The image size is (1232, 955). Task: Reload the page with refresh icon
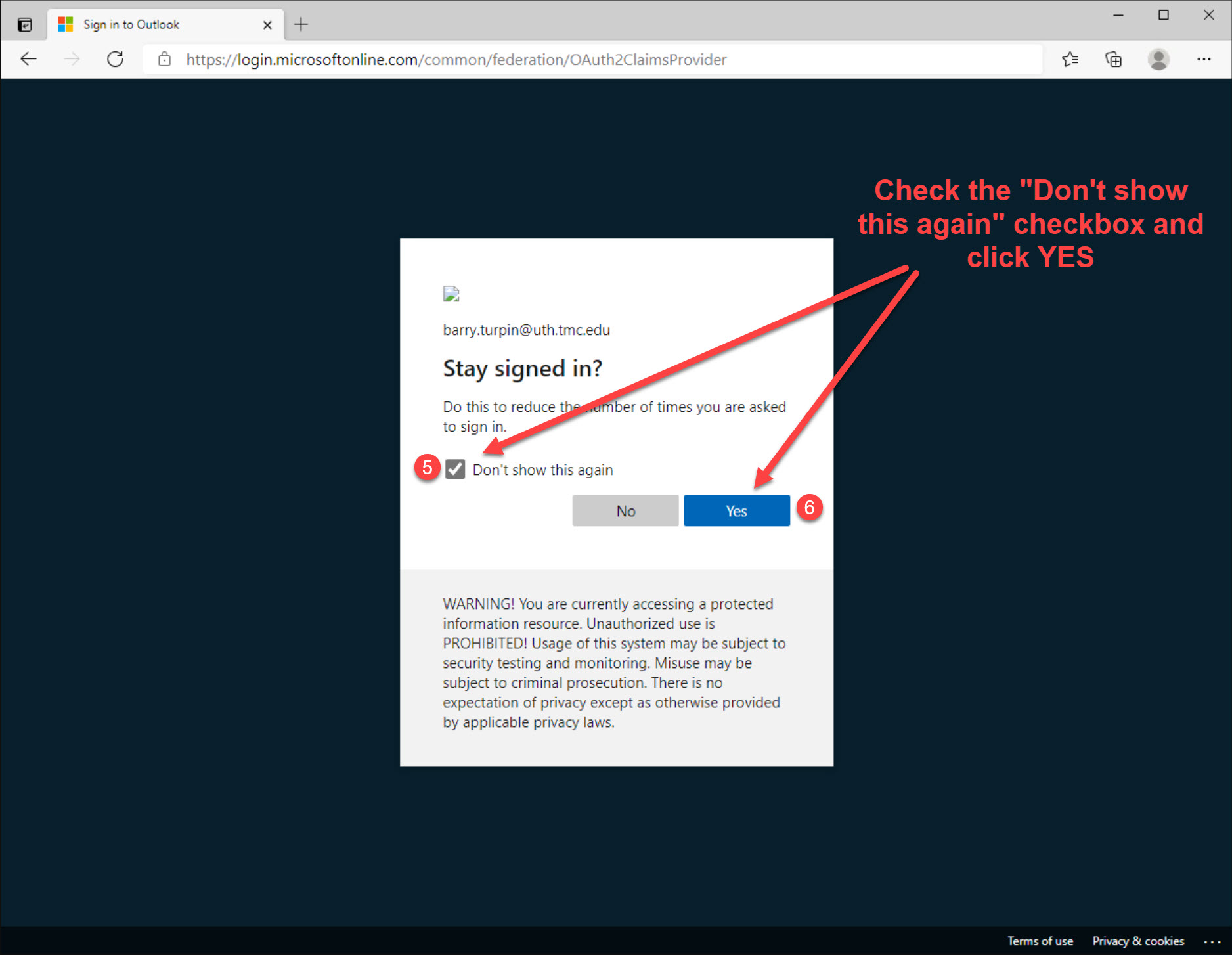116,59
